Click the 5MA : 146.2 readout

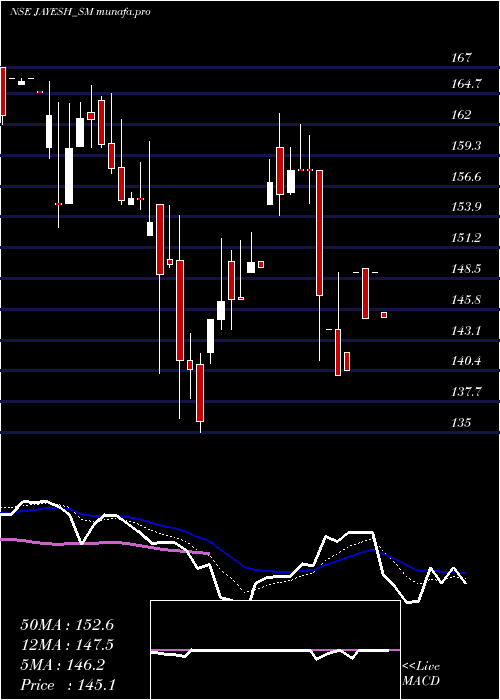click(62, 665)
